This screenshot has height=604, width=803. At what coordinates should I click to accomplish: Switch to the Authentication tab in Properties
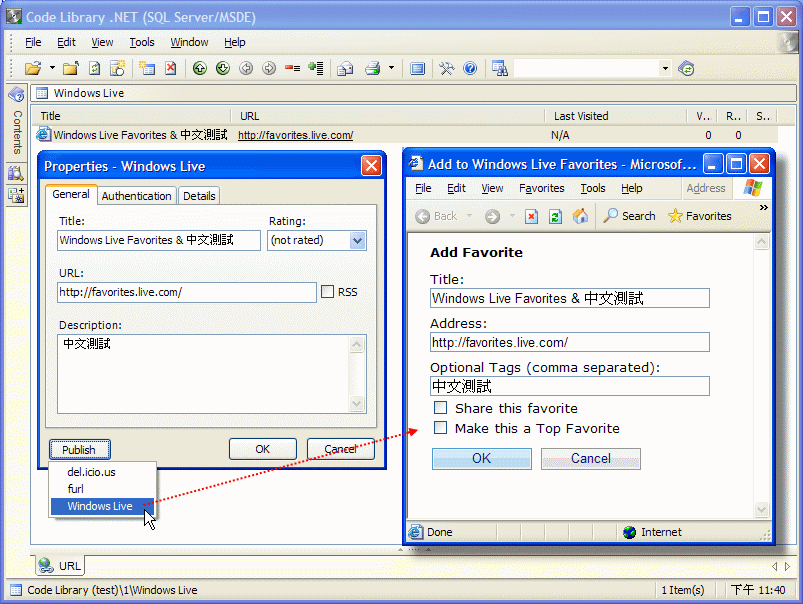pos(136,196)
